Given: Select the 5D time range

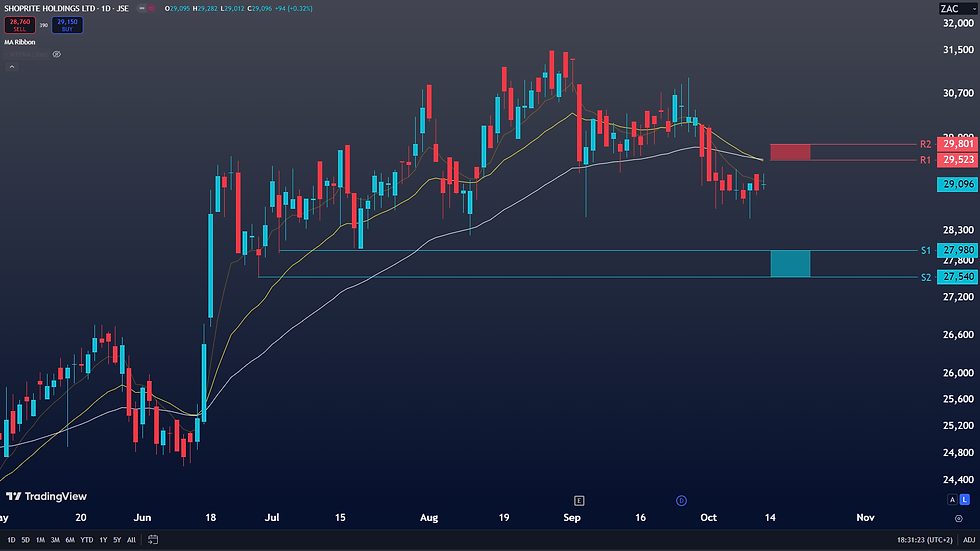Looking at the screenshot, I should (x=26, y=540).
